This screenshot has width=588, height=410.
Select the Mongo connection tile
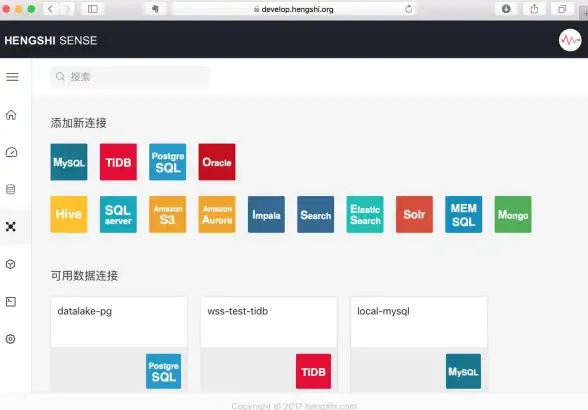[x=513, y=214]
